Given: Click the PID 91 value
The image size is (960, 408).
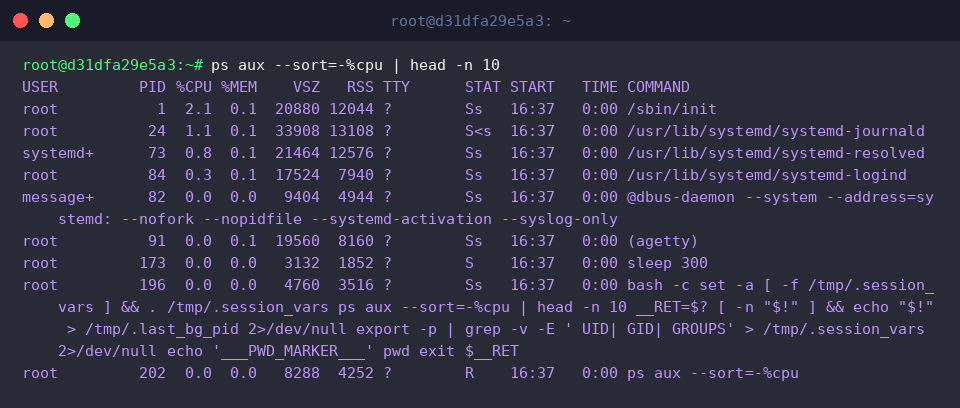Looking at the screenshot, I should (x=157, y=241).
